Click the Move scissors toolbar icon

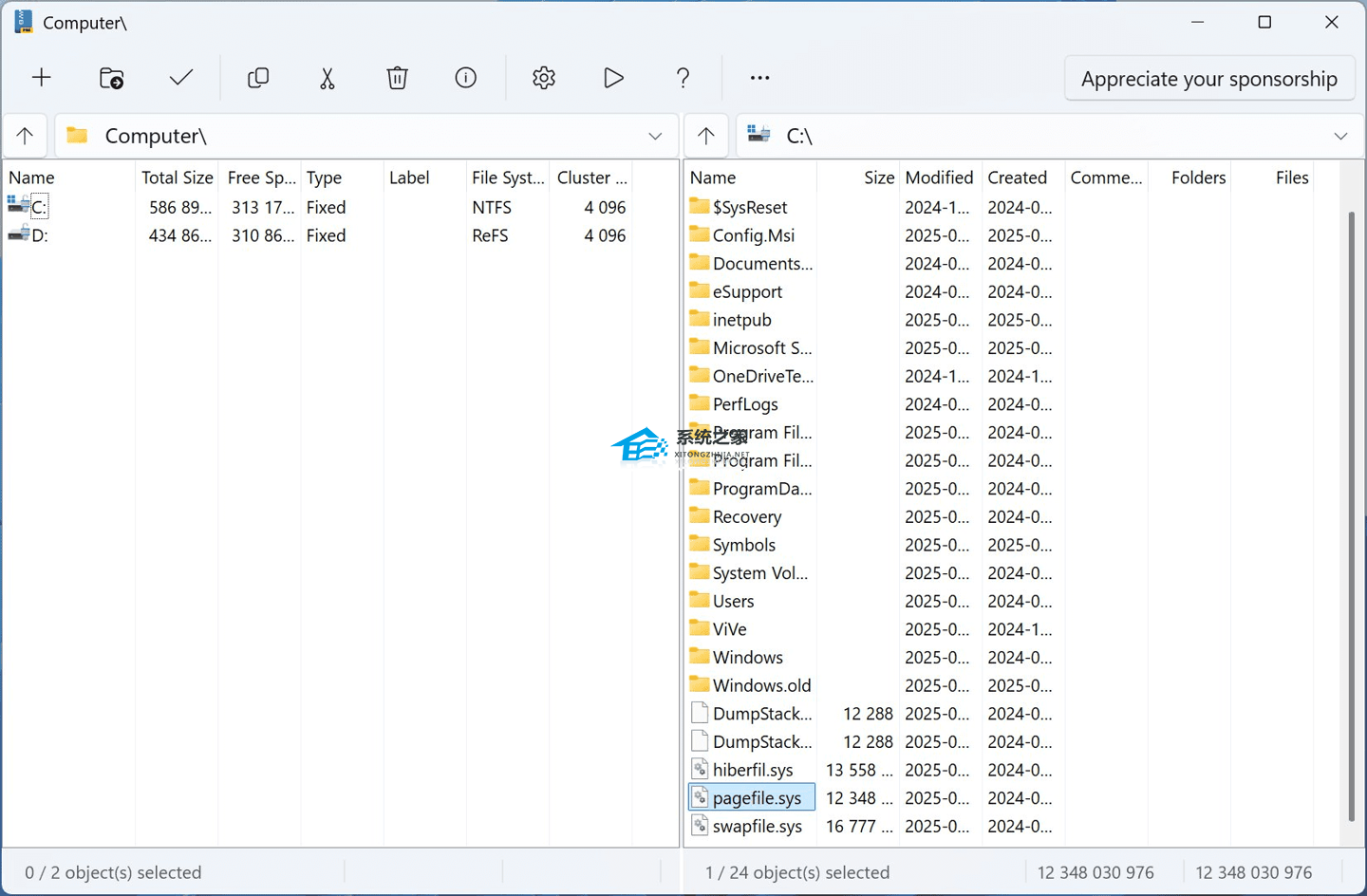tap(328, 78)
